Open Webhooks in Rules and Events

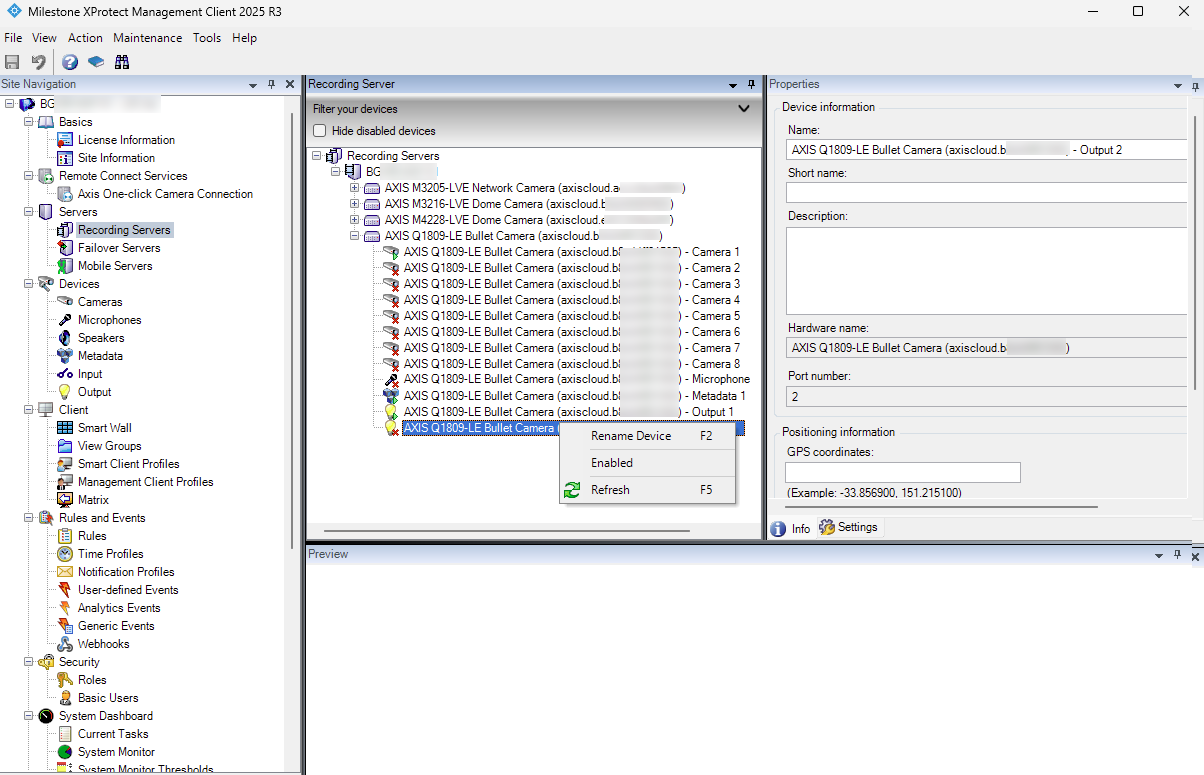104,644
